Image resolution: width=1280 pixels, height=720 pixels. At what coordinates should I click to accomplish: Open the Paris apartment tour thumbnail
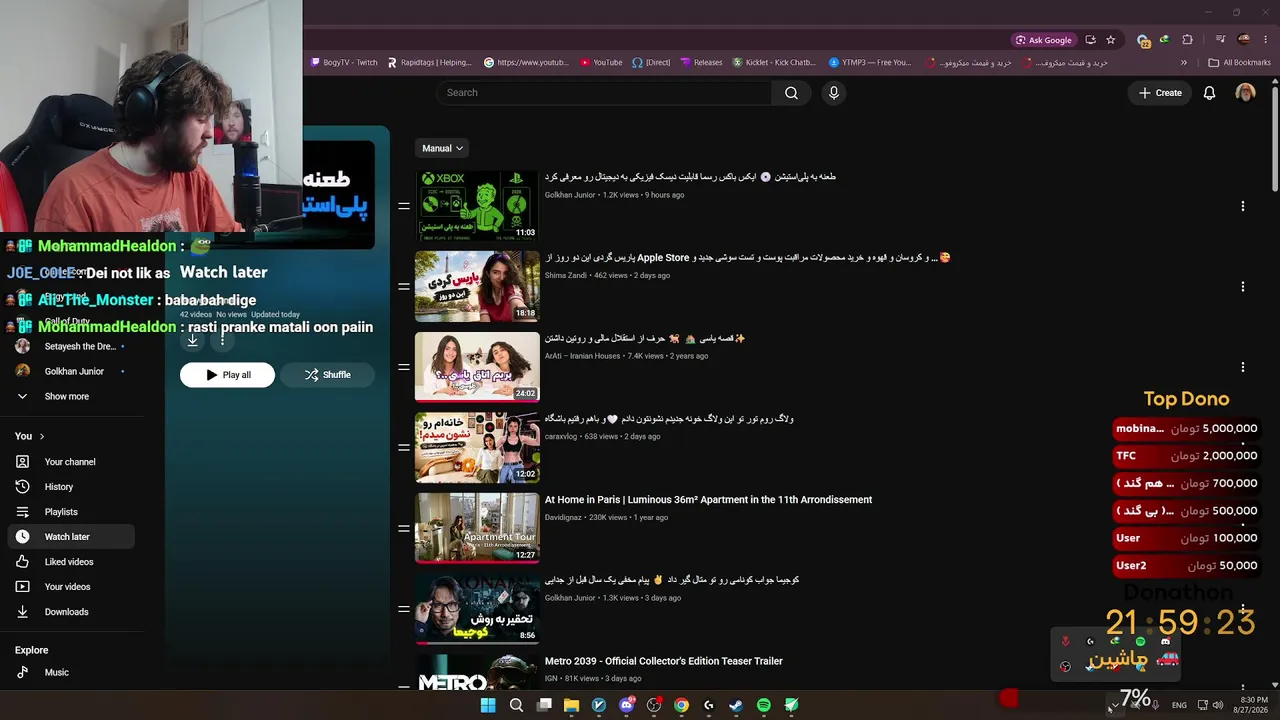[477, 528]
